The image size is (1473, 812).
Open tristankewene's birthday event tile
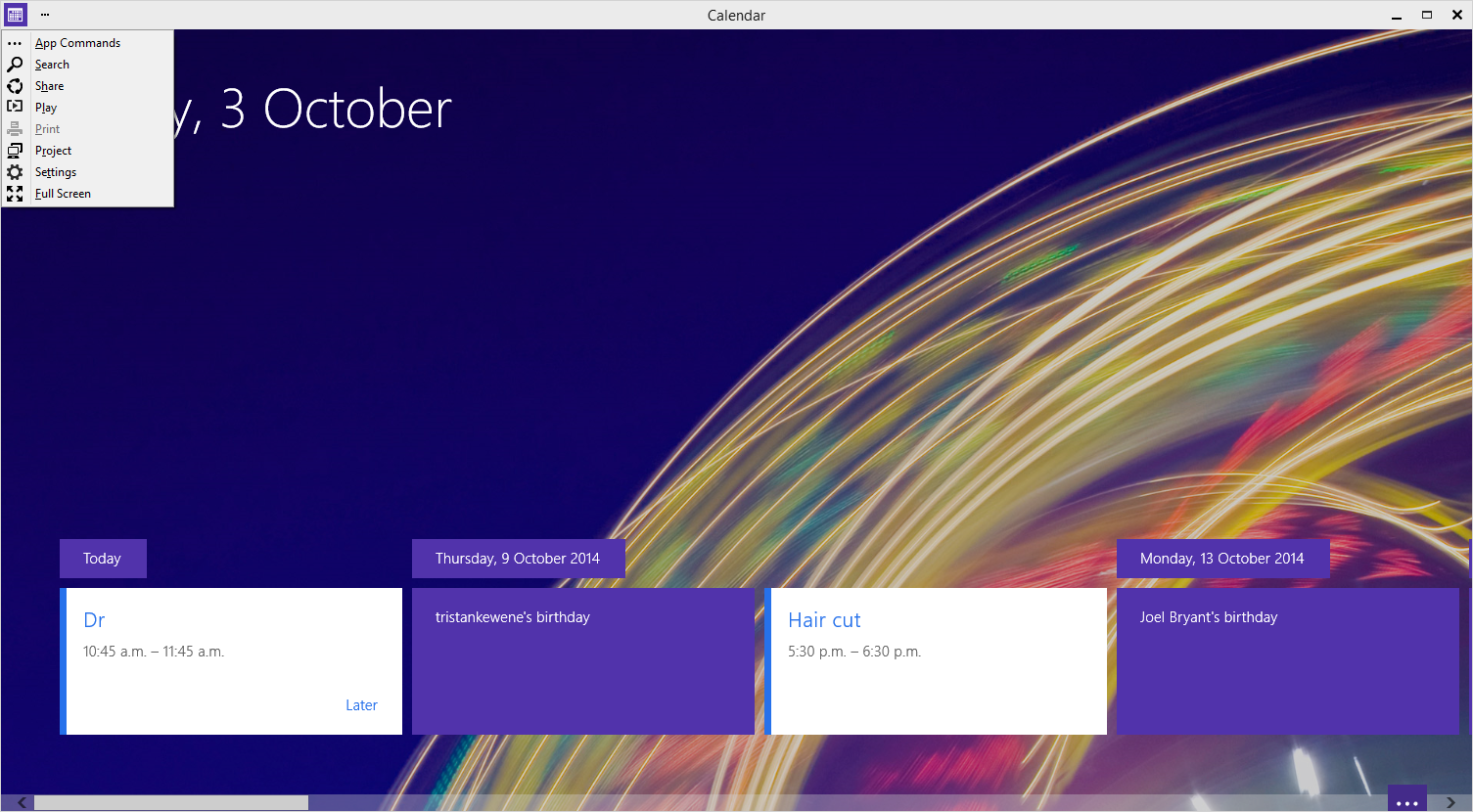[582, 661]
